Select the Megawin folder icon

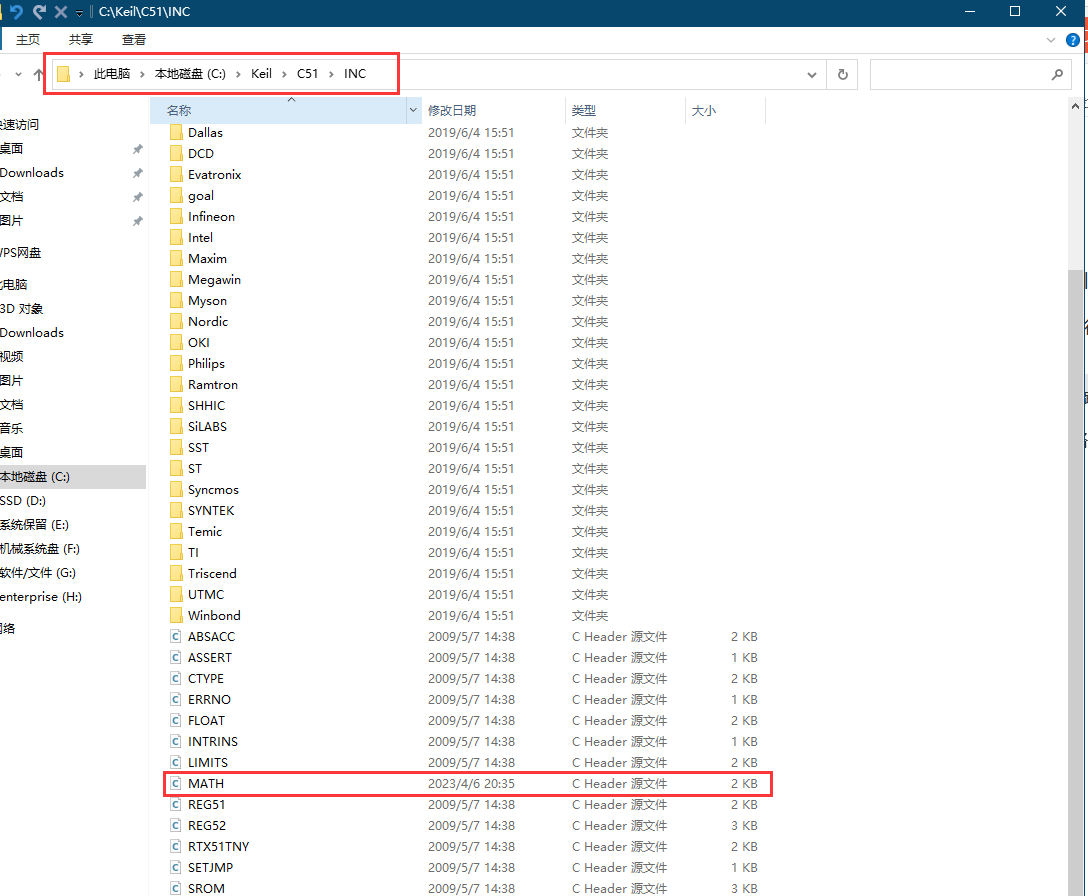tap(176, 280)
